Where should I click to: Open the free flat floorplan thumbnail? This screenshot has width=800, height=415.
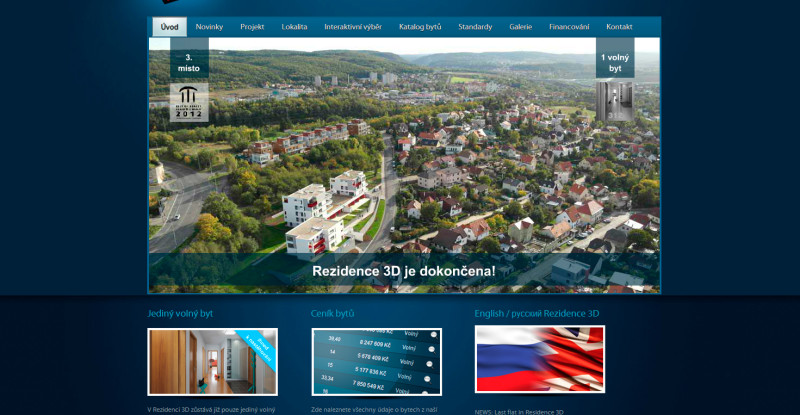click(x=615, y=101)
